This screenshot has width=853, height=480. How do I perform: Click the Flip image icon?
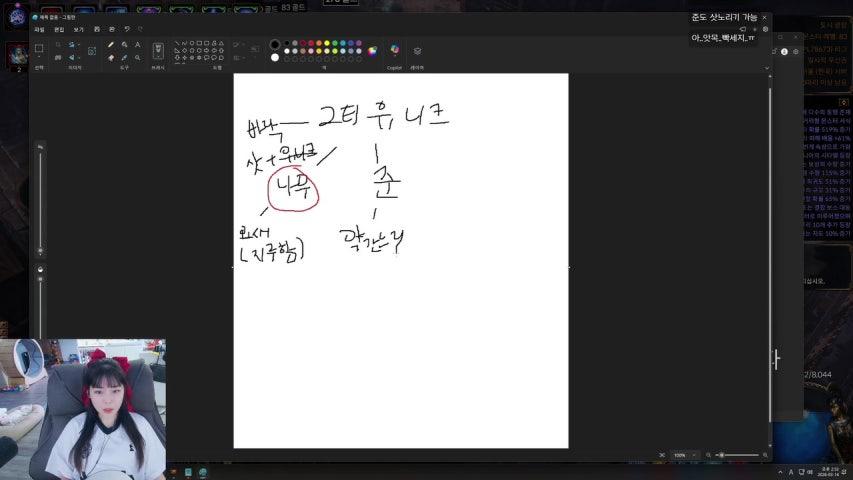(x=71, y=58)
